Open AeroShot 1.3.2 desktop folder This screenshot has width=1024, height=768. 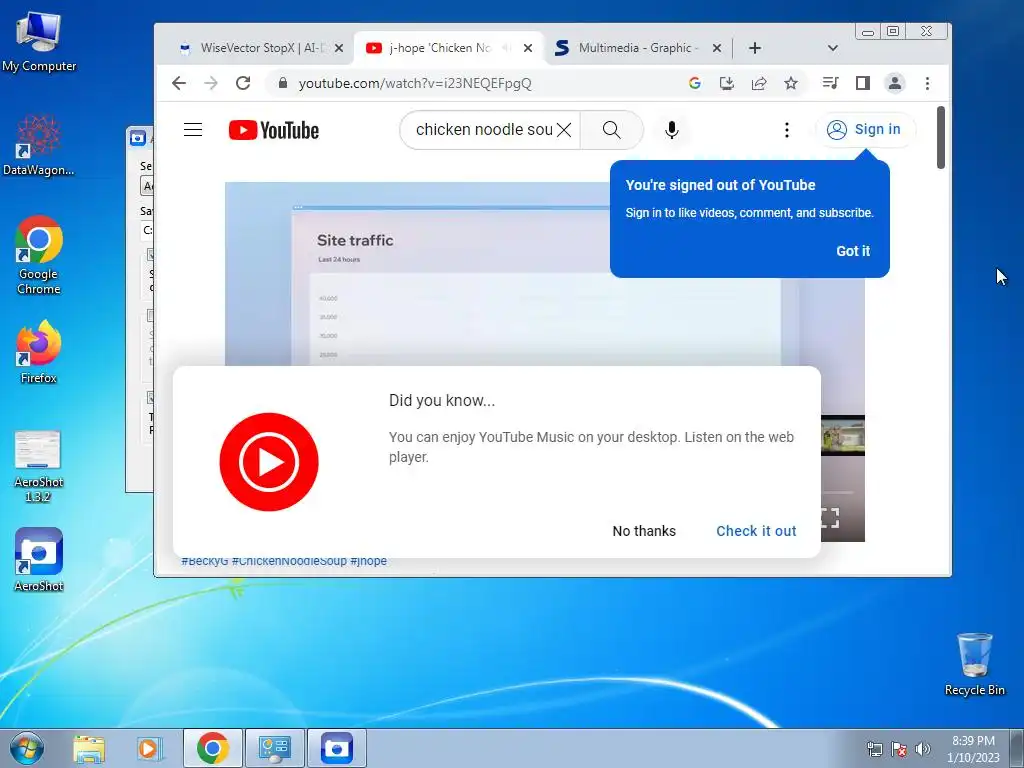coord(38,466)
